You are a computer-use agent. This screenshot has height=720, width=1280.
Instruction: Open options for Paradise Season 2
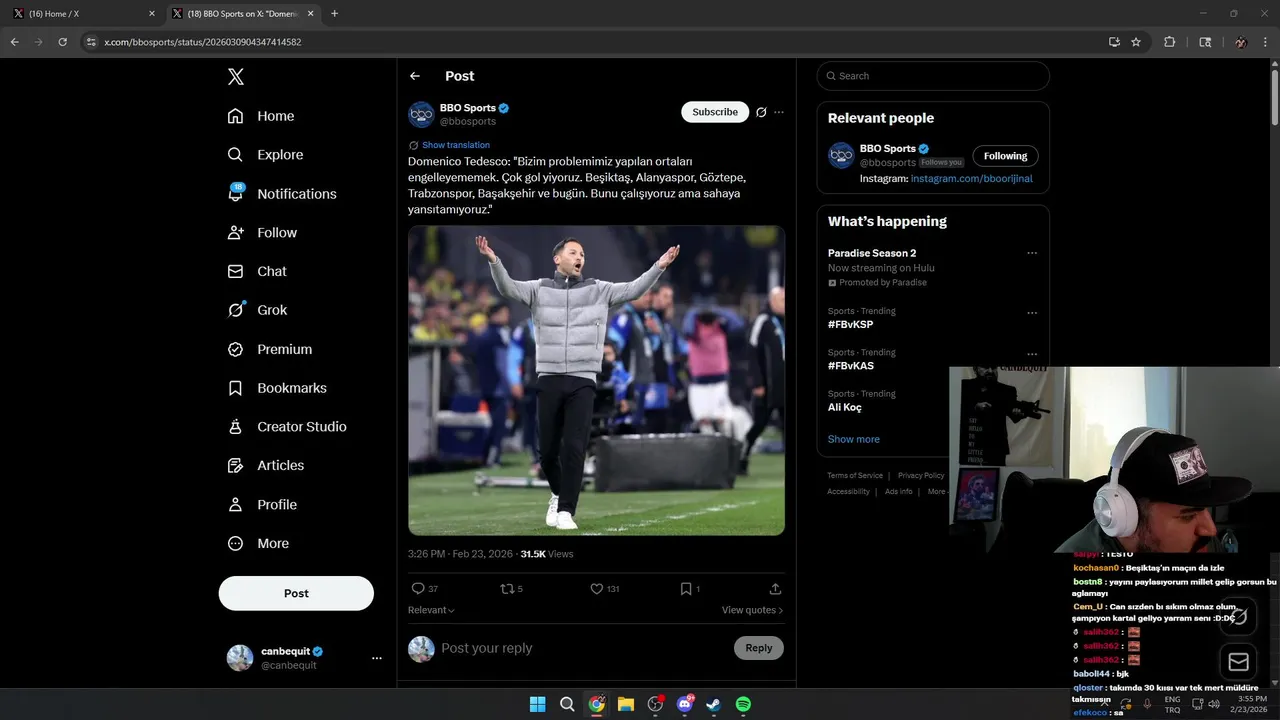pos(1032,253)
